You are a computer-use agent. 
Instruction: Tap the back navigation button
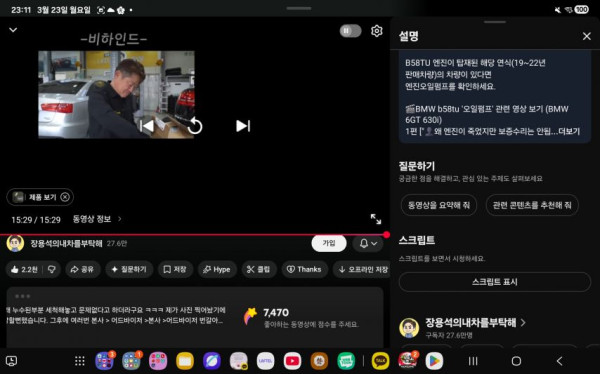(x=559, y=361)
